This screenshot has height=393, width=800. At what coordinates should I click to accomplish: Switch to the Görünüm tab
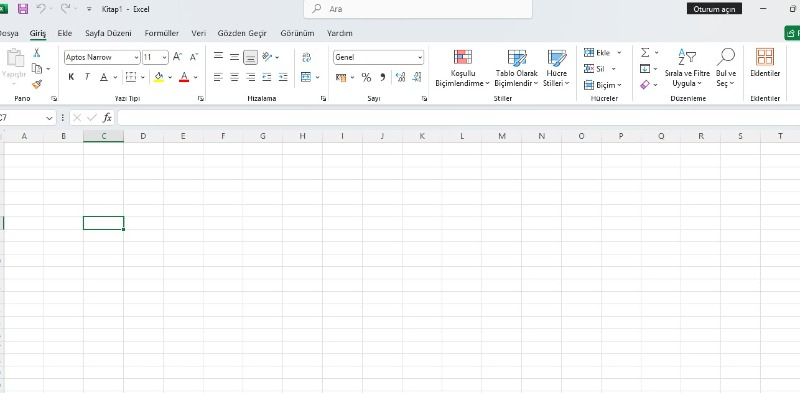click(x=297, y=33)
